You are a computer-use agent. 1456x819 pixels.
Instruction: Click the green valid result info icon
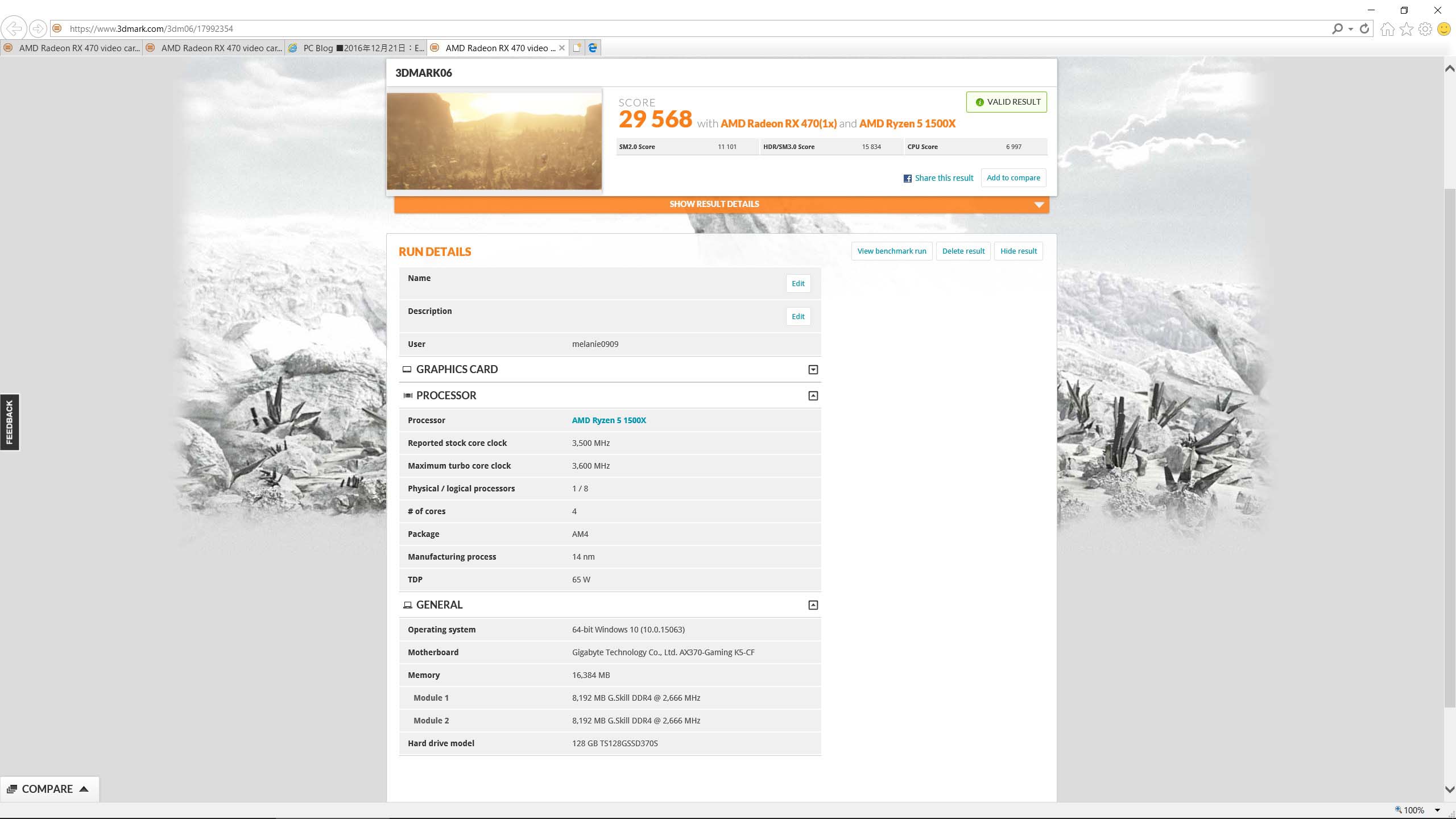[979, 102]
